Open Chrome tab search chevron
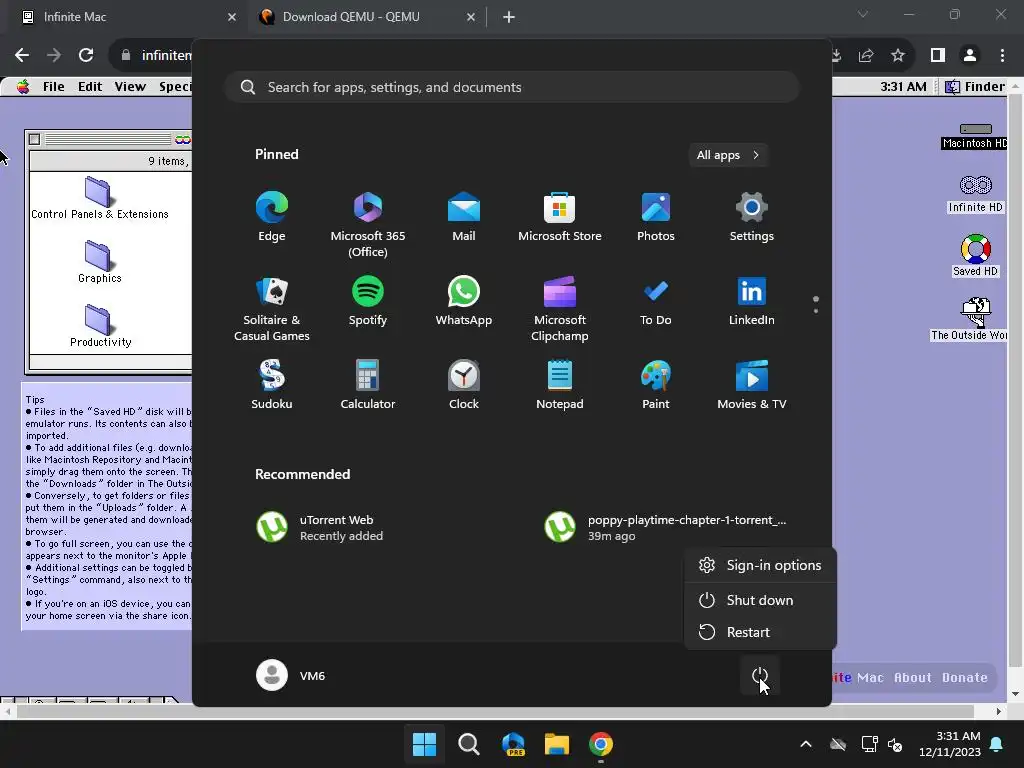 pos(863,14)
